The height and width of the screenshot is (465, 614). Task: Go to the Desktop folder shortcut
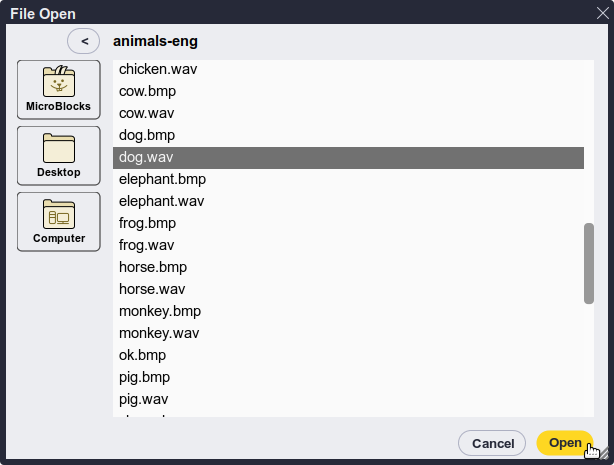[x=59, y=156]
